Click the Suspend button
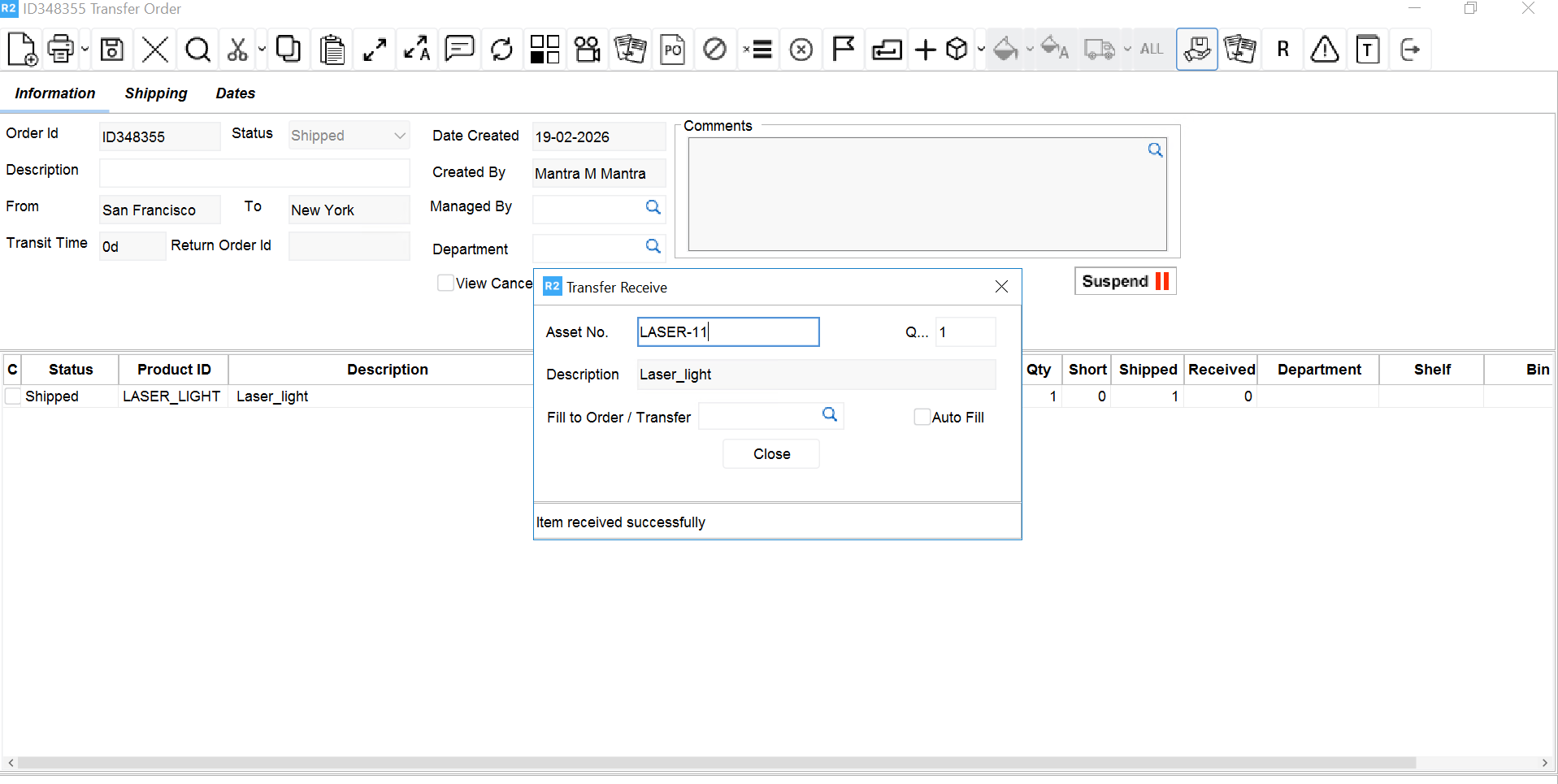The image size is (1558, 784). (x=1125, y=281)
